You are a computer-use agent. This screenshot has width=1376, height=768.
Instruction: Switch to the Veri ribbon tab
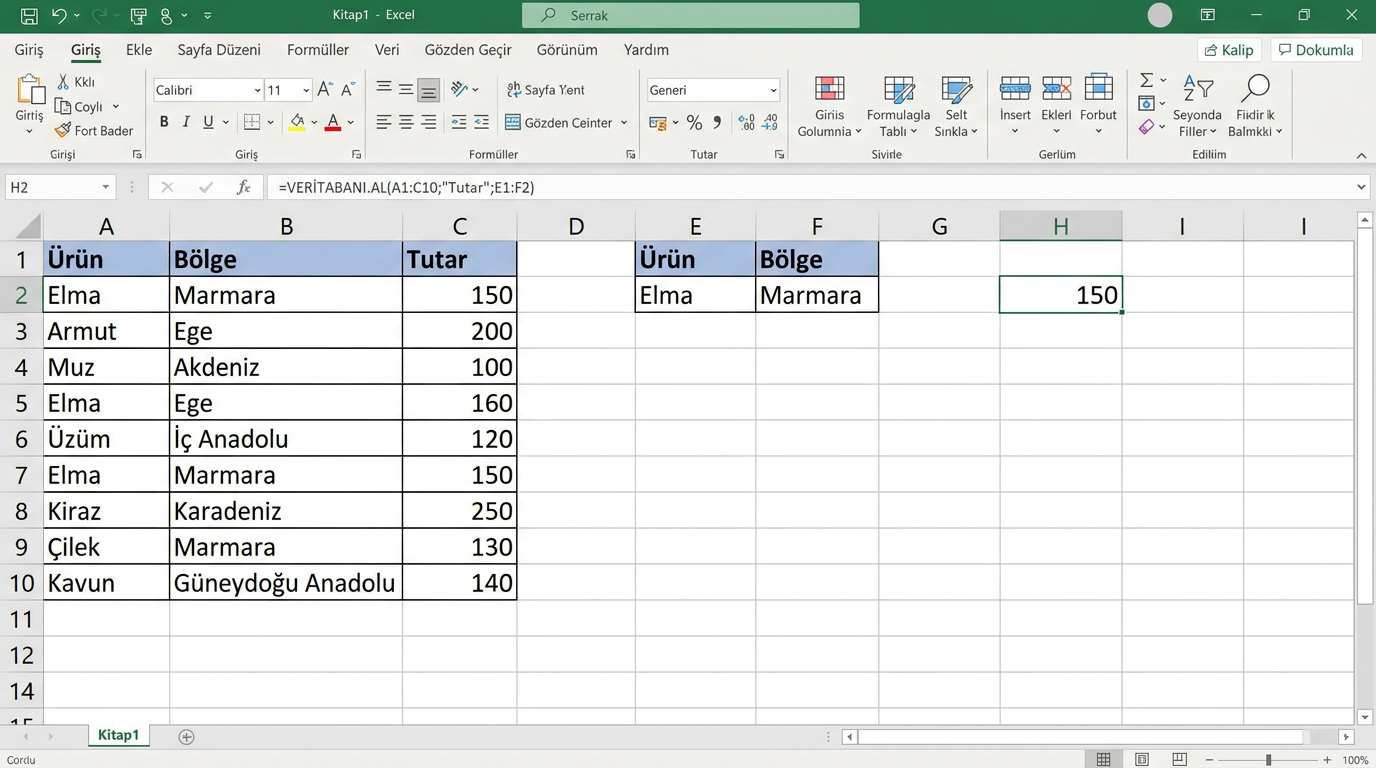(387, 50)
